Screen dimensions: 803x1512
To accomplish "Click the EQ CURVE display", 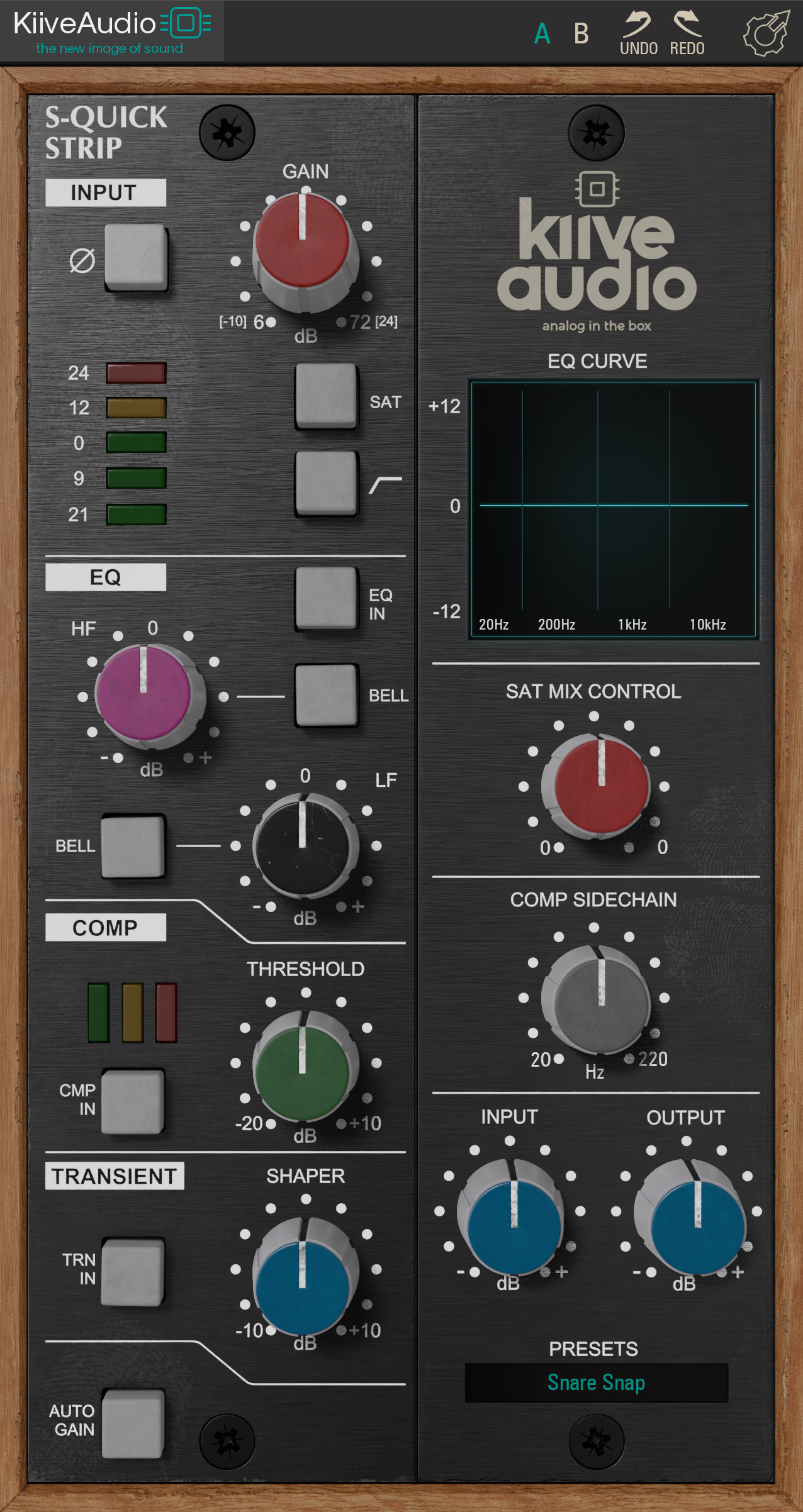I will 613,509.
